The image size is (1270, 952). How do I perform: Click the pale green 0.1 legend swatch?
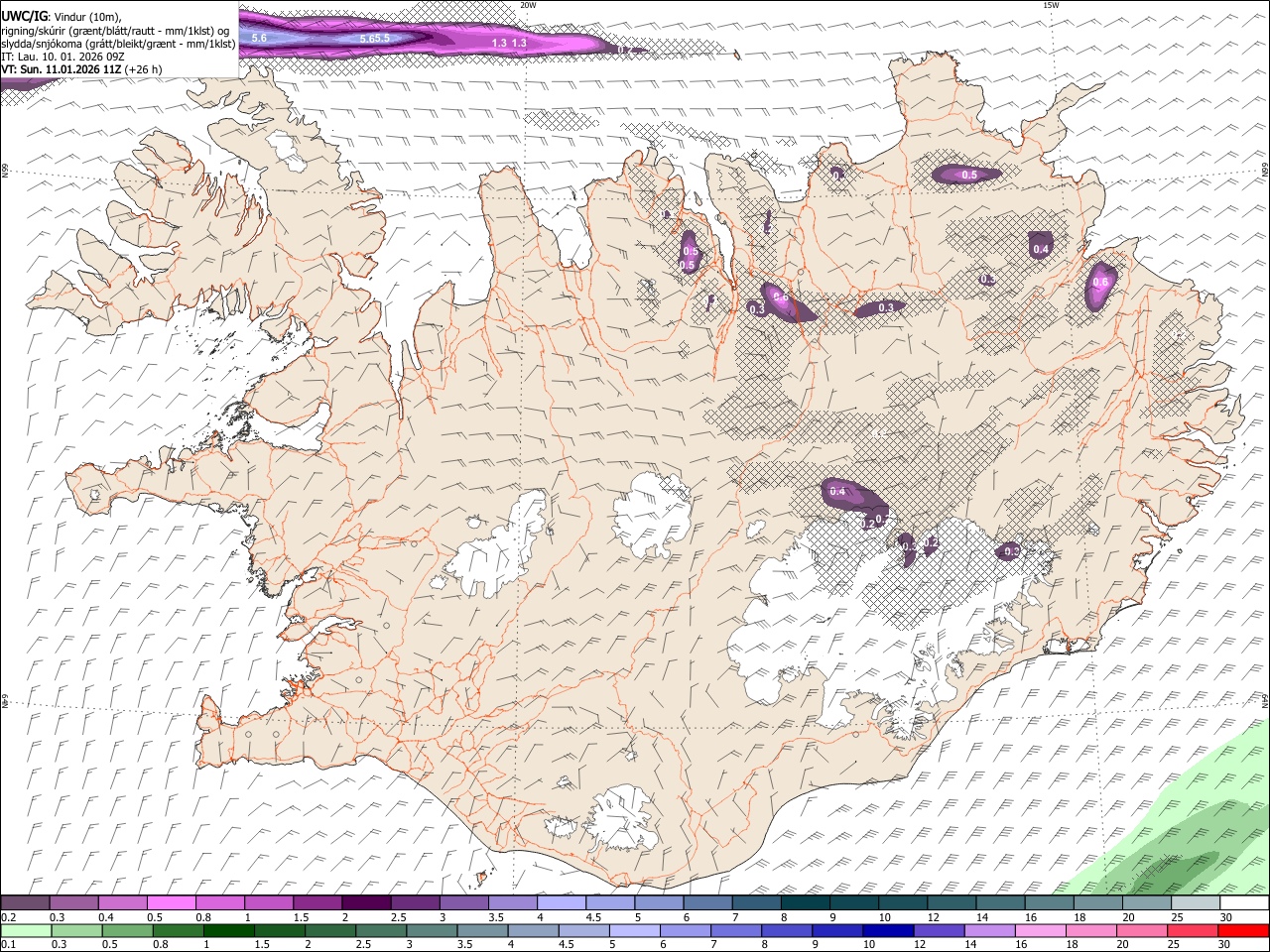[x=26, y=930]
